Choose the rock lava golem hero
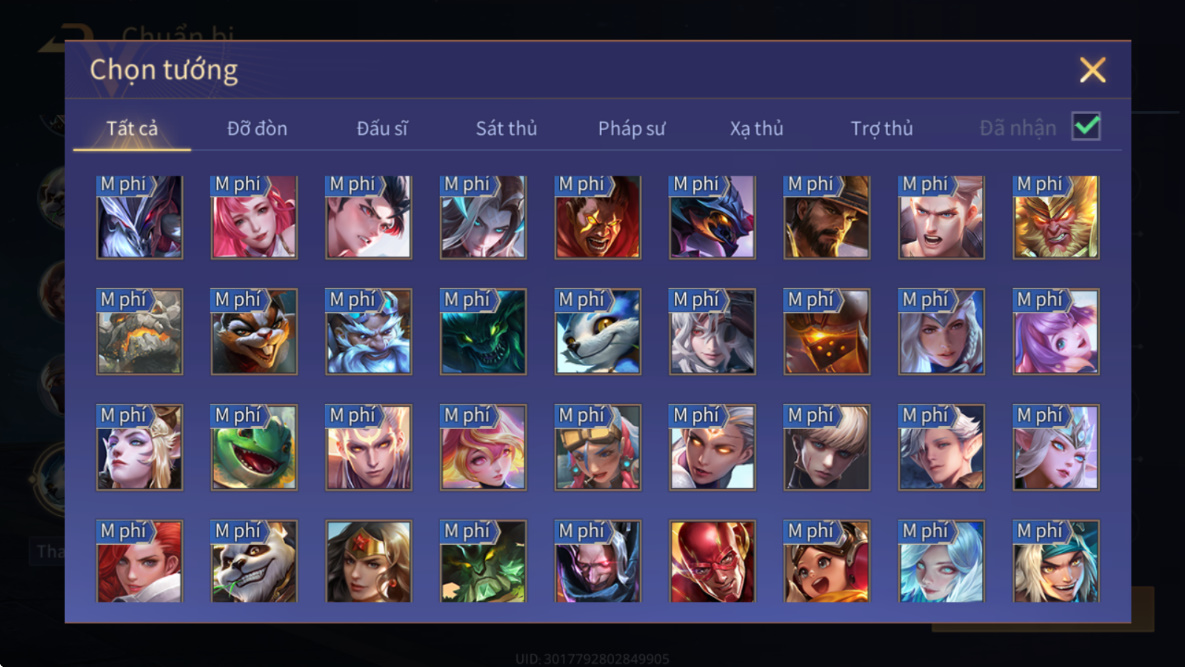 point(140,332)
